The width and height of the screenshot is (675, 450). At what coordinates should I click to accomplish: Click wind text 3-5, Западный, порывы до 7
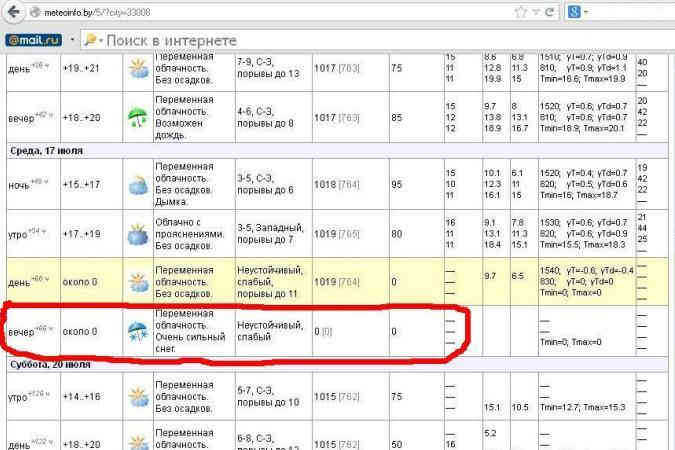270,233
